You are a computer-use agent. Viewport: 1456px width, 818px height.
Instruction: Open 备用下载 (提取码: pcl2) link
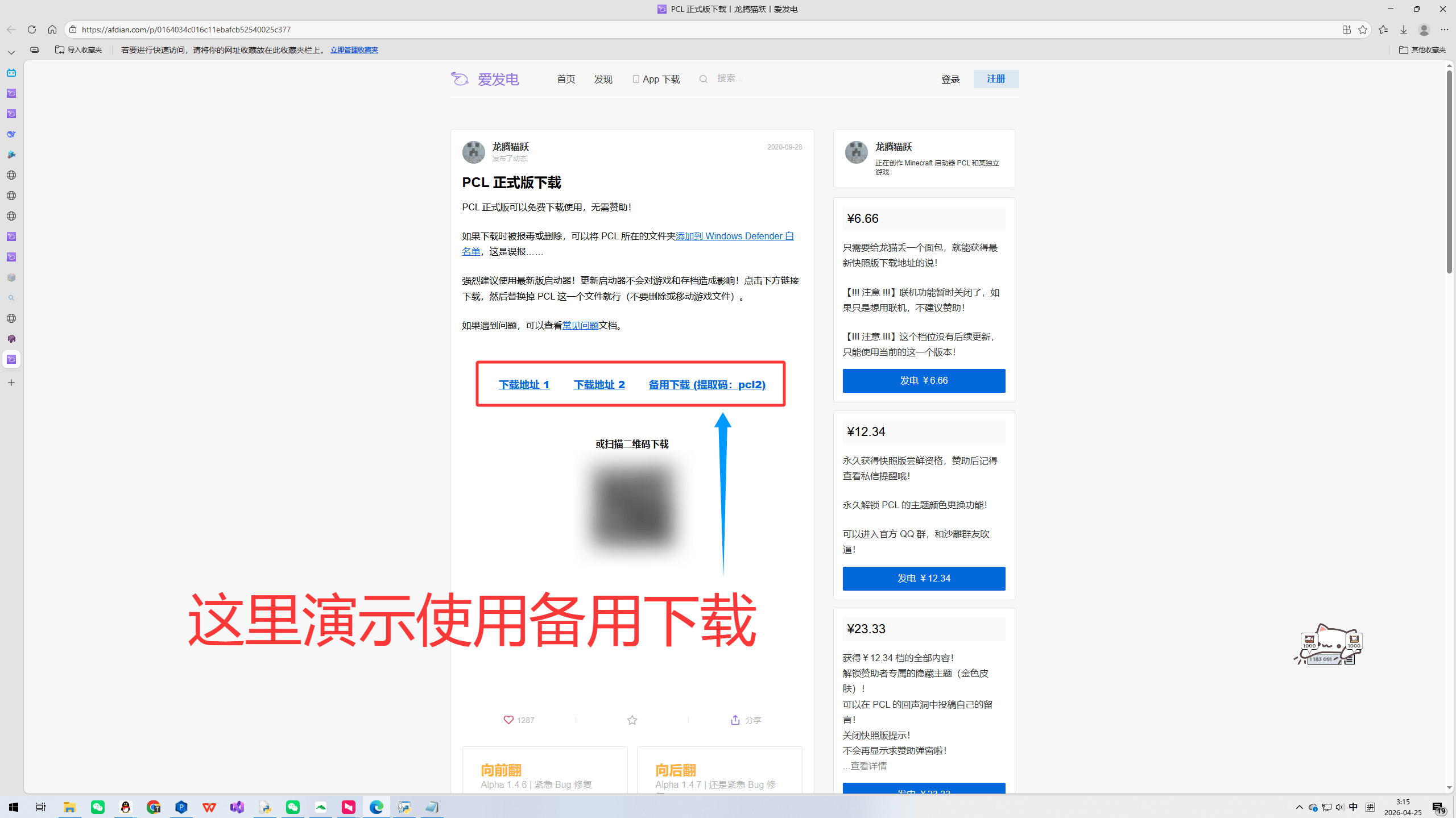pyautogui.click(x=707, y=385)
